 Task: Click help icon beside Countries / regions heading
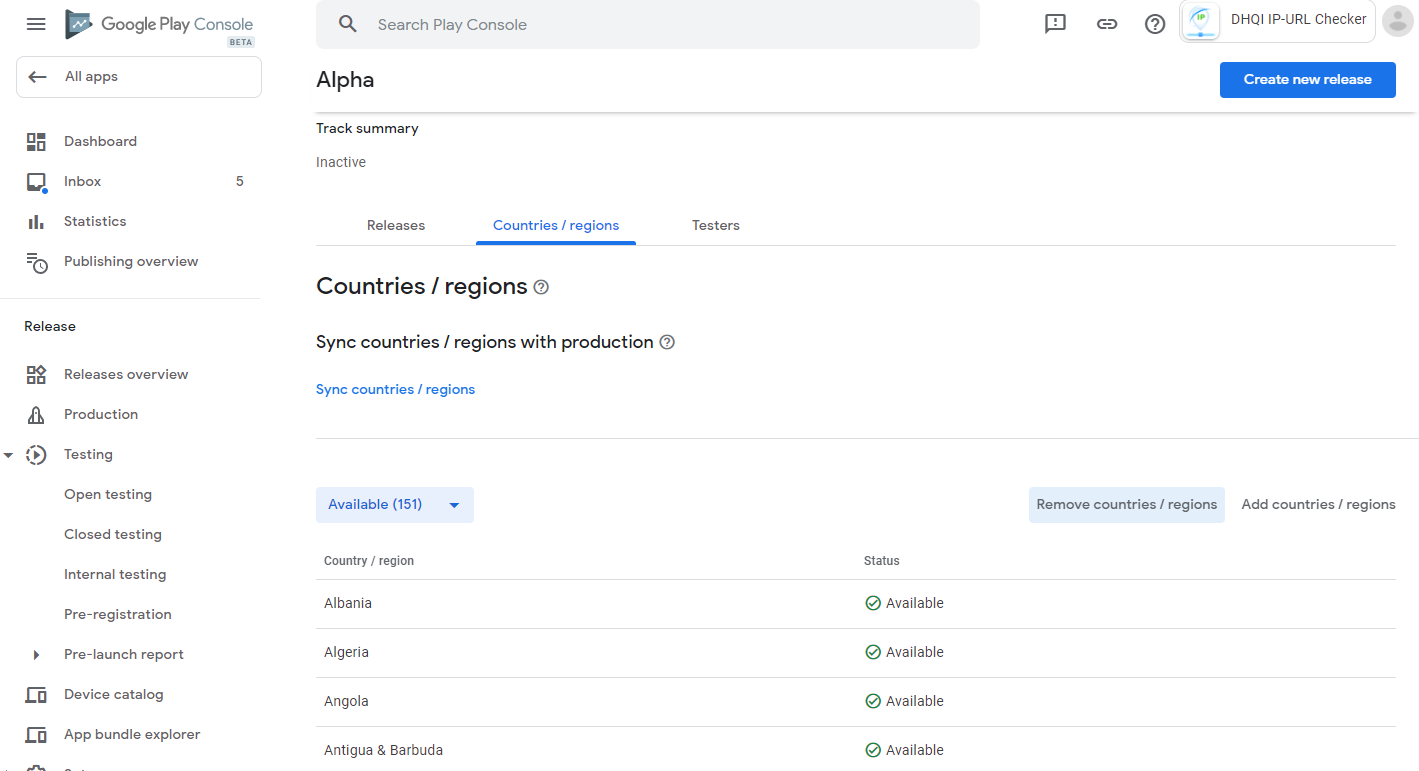(x=541, y=287)
